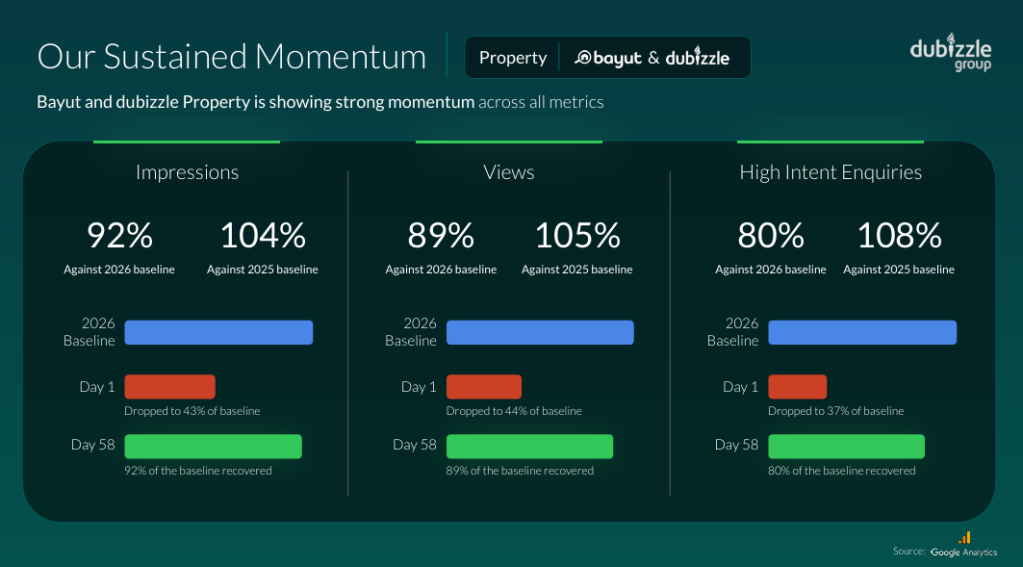Click '80% of the baseline recovered' text
The width and height of the screenshot is (1023, 567).
tap(842, 470)
